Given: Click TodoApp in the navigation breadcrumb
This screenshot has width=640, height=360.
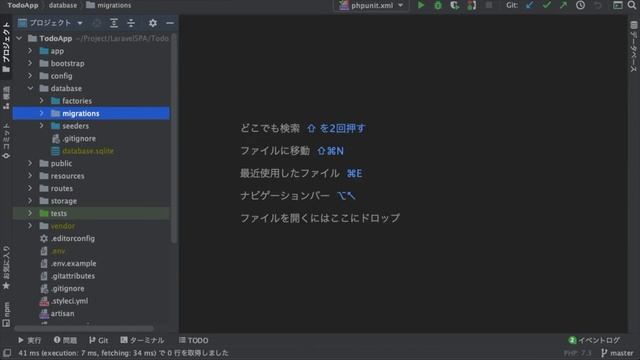Looking at the screenshot, I should (x=23, y=5).
